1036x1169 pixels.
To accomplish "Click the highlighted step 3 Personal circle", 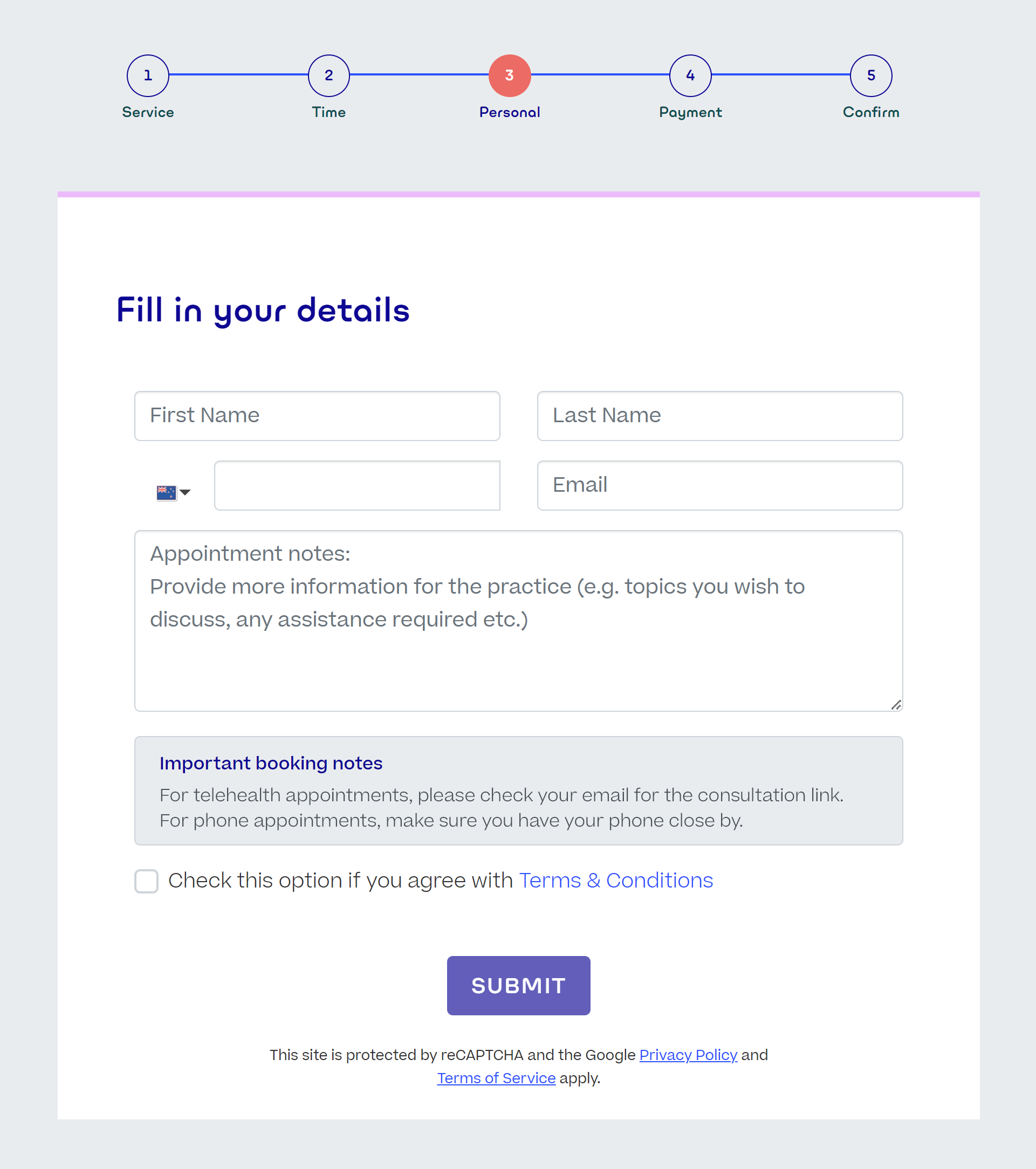I will pyautogui.click(x=509, y=75).
